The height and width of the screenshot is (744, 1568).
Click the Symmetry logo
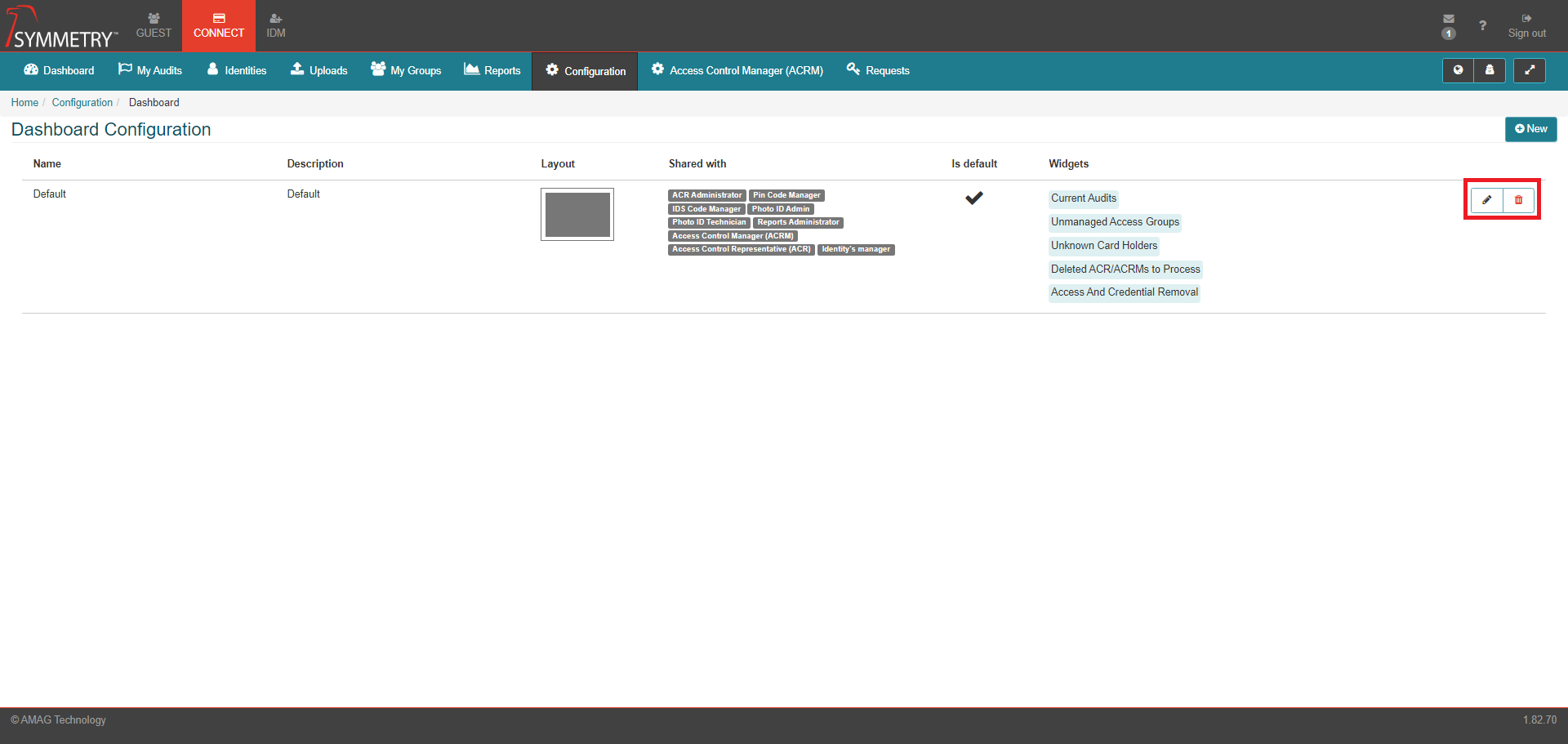[x=62, y=27]
